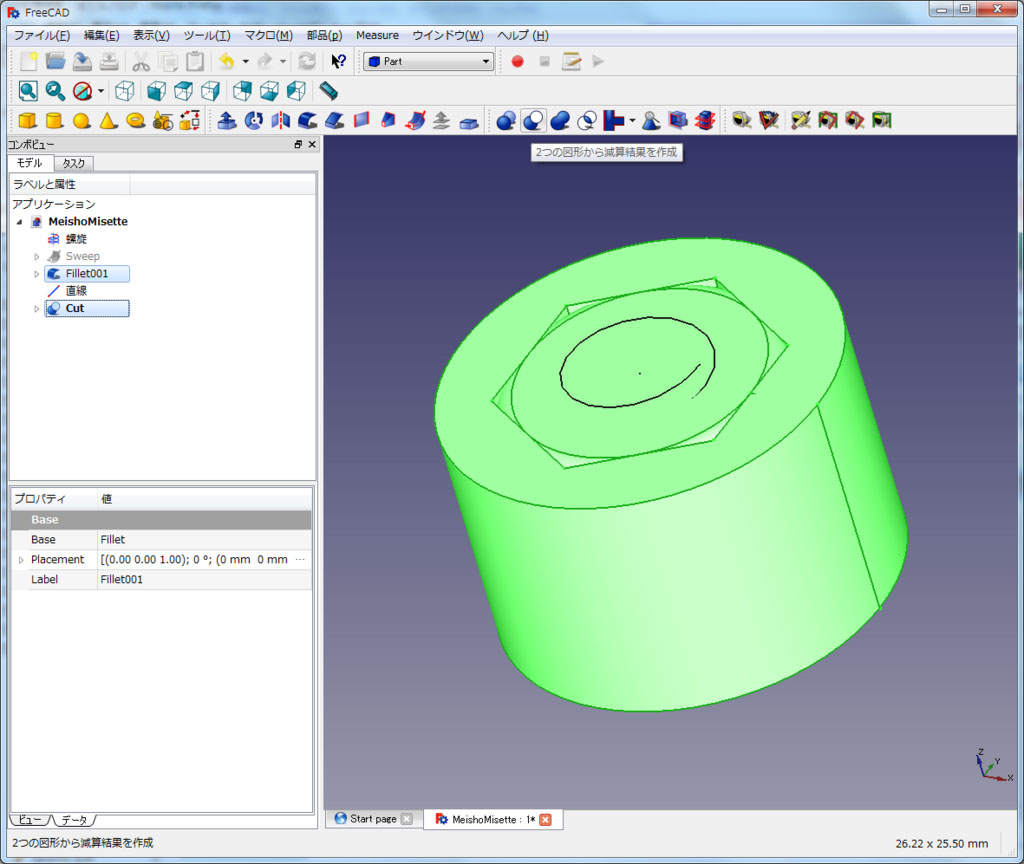Image resolution: width=1024 pixels, height=864 pixels.
Task: Click the paste clipboard icon
Action: 195,61
